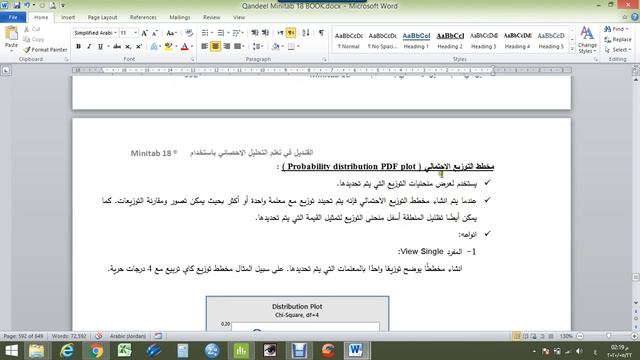Switch to the Insert tab

pos(68,17)
